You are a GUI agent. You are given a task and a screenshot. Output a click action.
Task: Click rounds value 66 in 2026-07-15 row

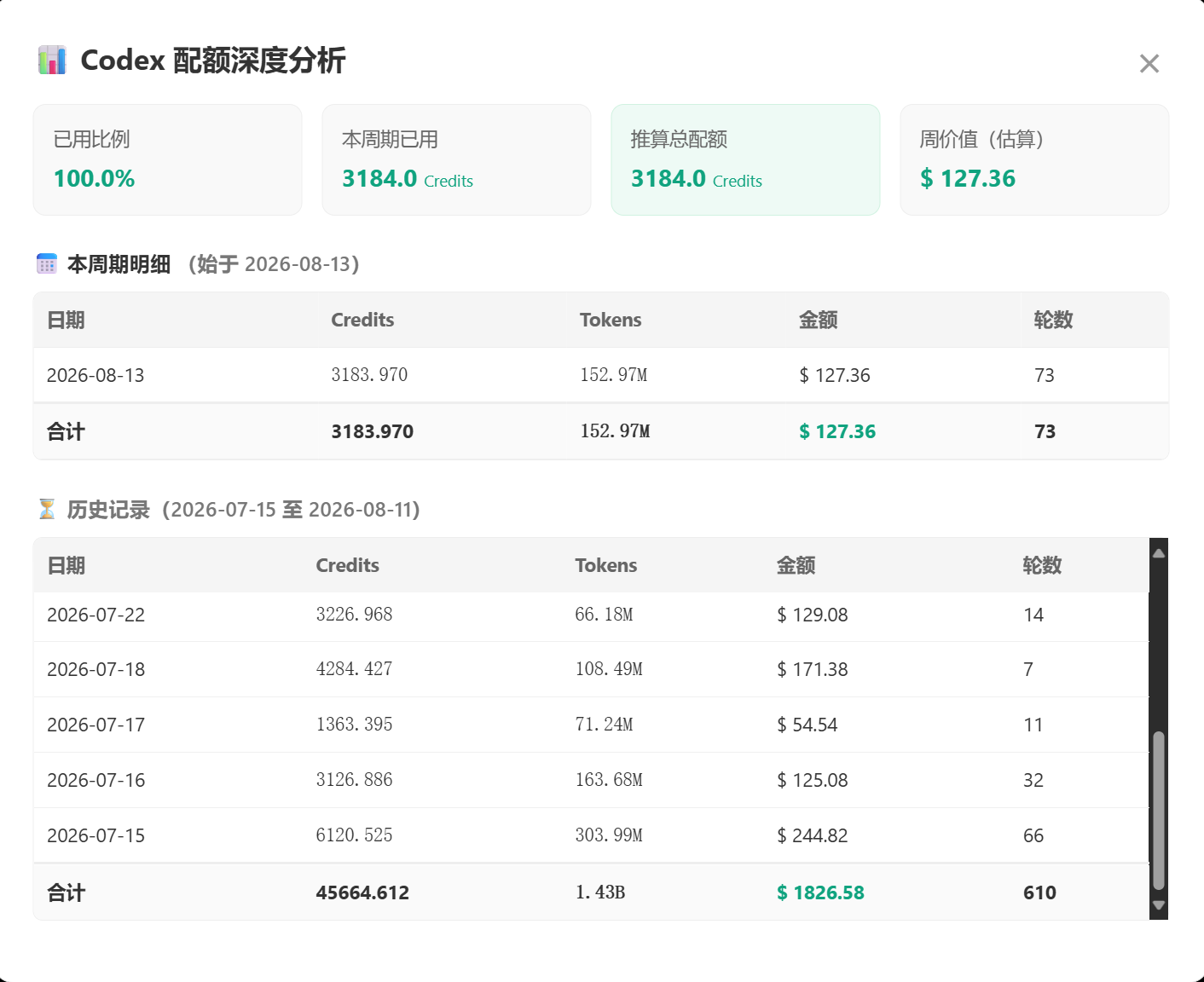click(1033, 836)
